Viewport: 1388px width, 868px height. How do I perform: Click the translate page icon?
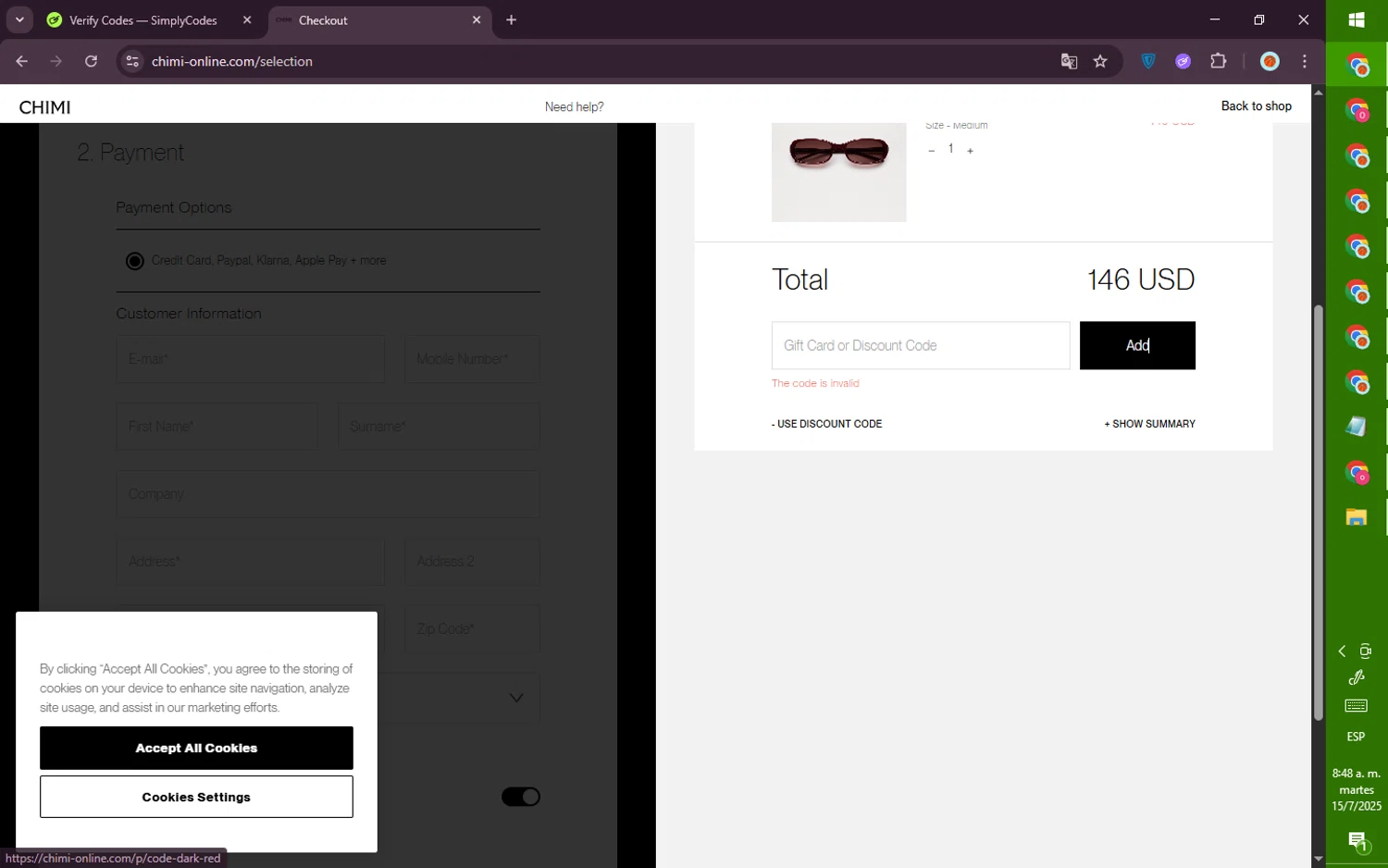coord(1069,61)
